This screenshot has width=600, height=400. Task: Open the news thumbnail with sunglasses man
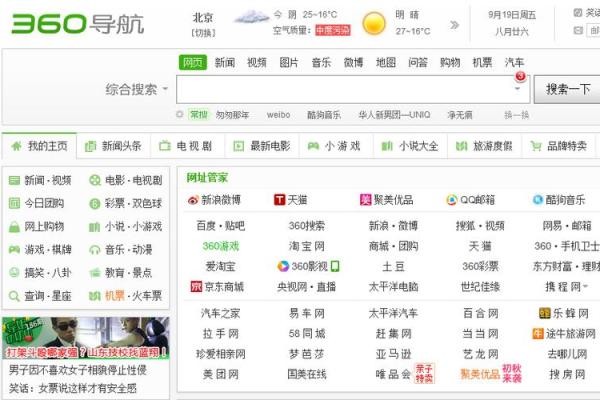[x=86, y=338]
